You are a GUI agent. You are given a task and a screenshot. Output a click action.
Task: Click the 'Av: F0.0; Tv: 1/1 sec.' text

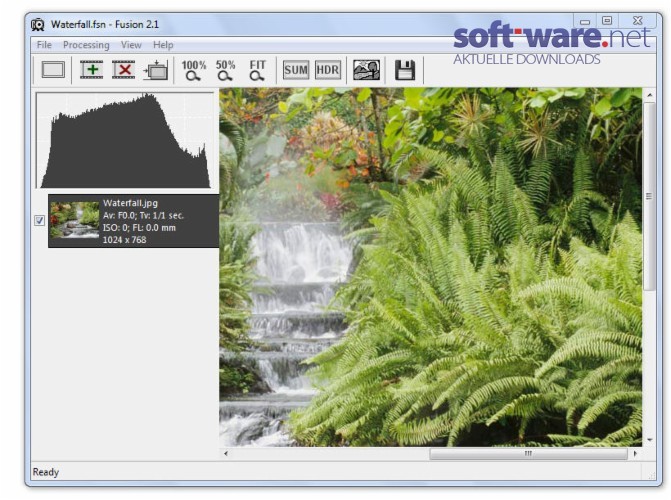coord(143,215)
